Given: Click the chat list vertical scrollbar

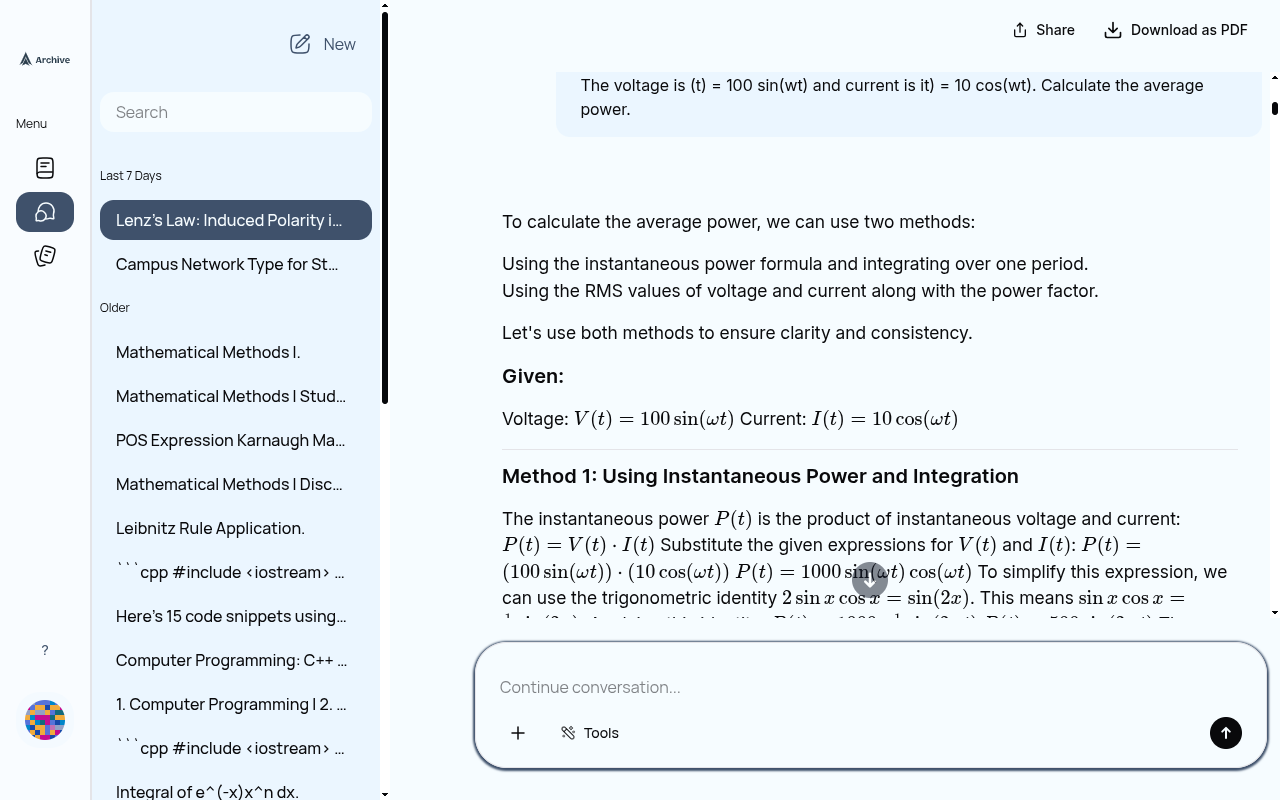Looking at the screenshot, I should tap(385, 210).
